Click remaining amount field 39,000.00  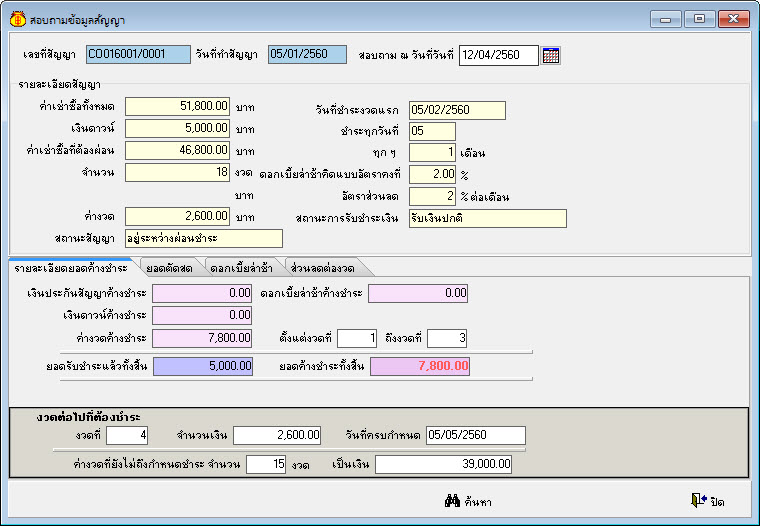coord(443,464)
